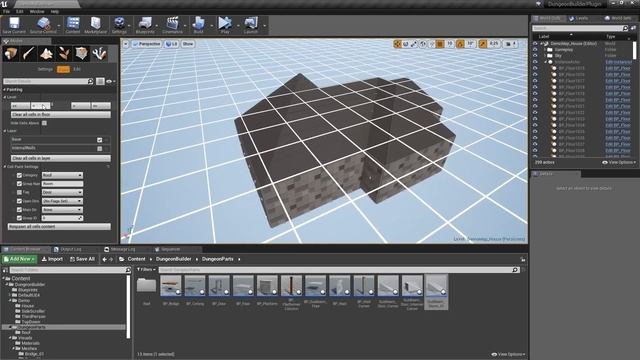640x360 pixels.
Task: Select the Landscape mode icon
Action: pos(46,53)
